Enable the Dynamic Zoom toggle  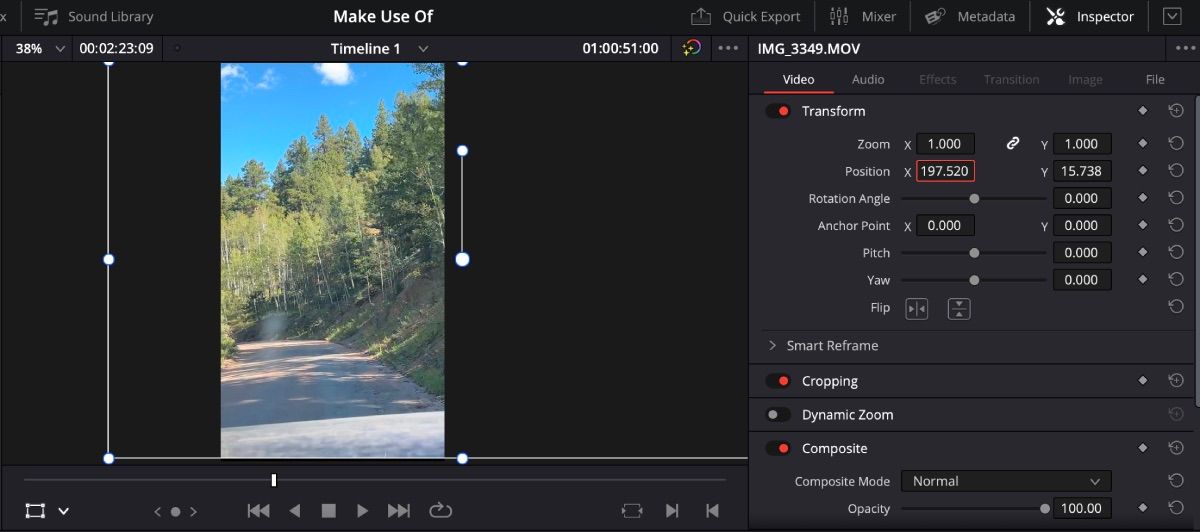click(778, 415)
